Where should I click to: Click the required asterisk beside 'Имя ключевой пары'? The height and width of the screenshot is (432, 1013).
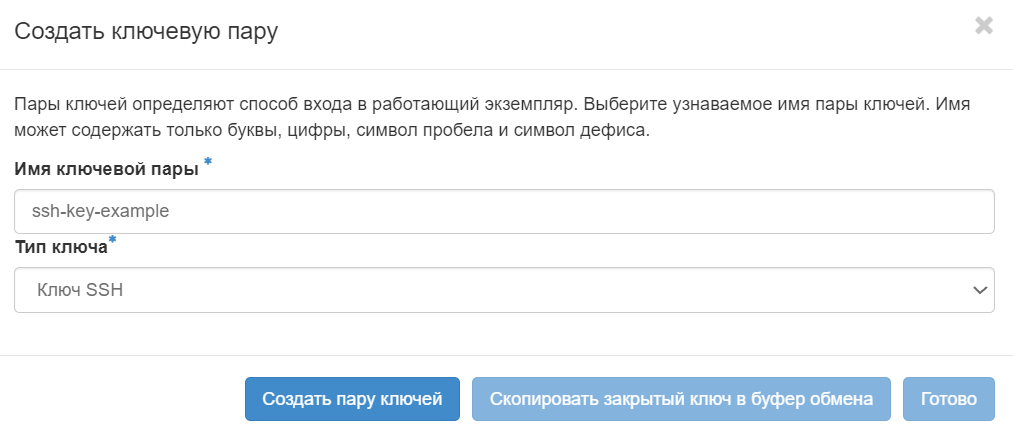click(x=208, y=162)
